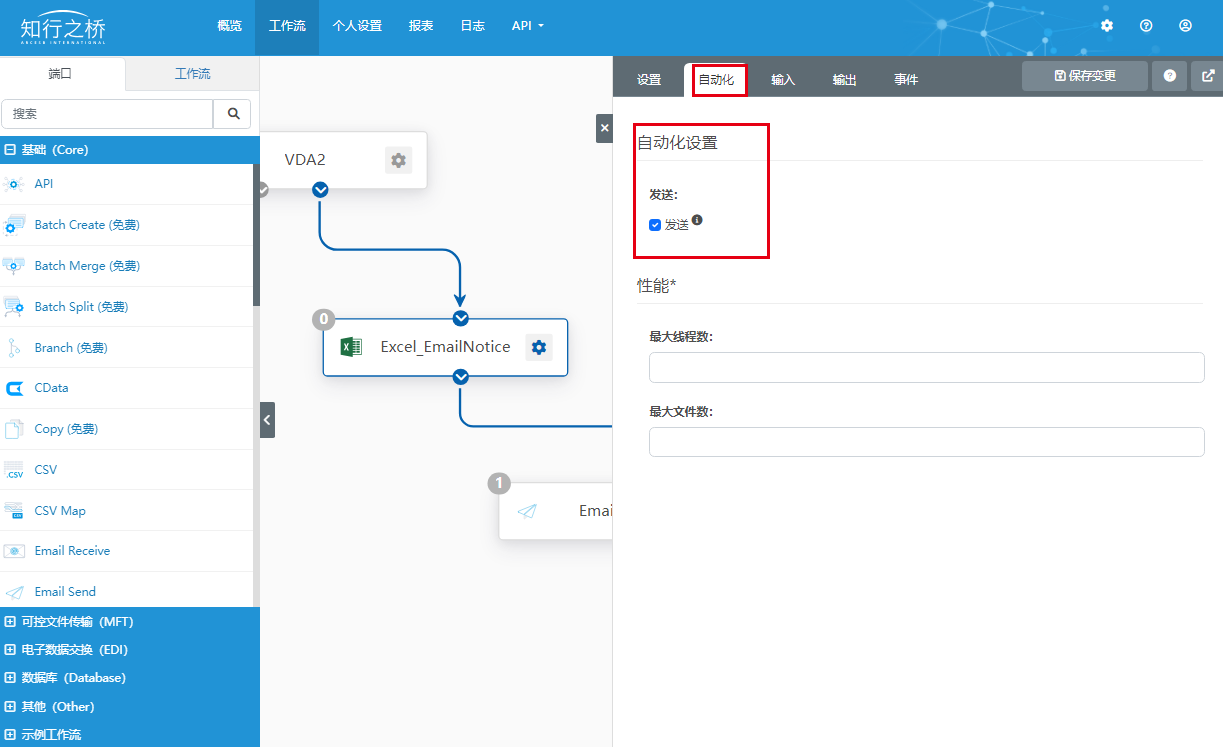Click the 保存变更 button
Viewport: 1223px width, 747px height.
coord(1084,75)
